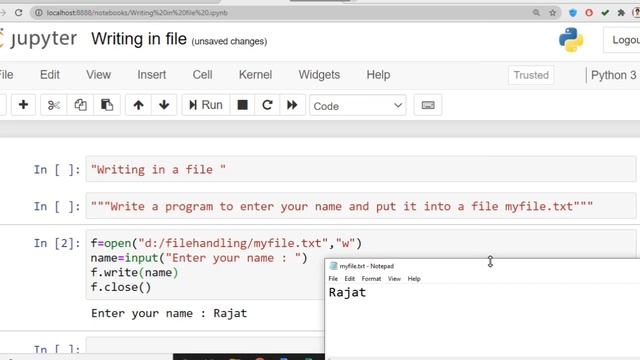Click the browser address bar URL
The image size is (640, 360).
[x=137, y=13]
